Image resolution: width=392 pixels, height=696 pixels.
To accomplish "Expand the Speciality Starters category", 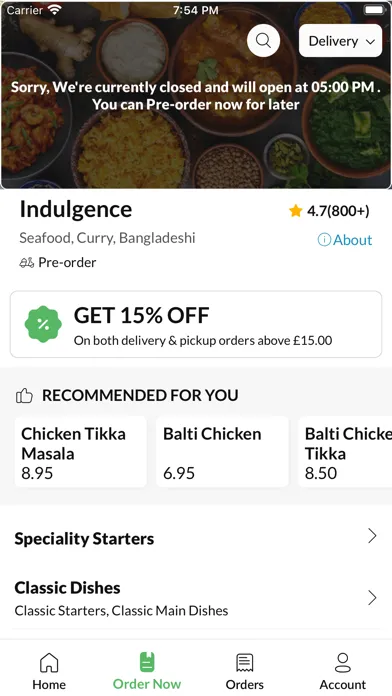I will (196, 538).
